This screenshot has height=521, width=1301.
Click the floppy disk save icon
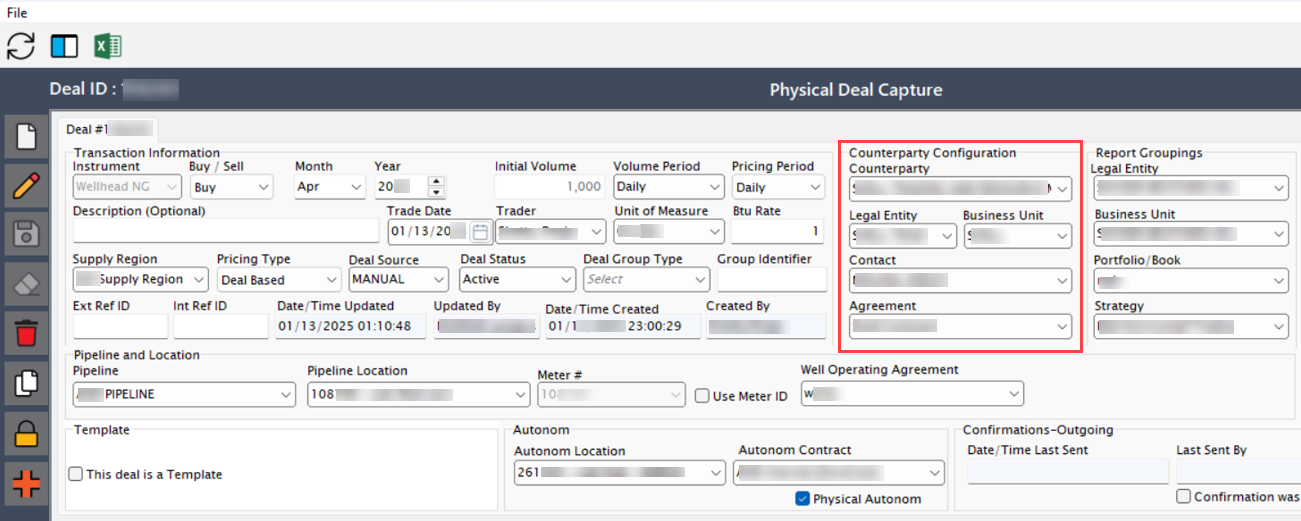point(26,235)
